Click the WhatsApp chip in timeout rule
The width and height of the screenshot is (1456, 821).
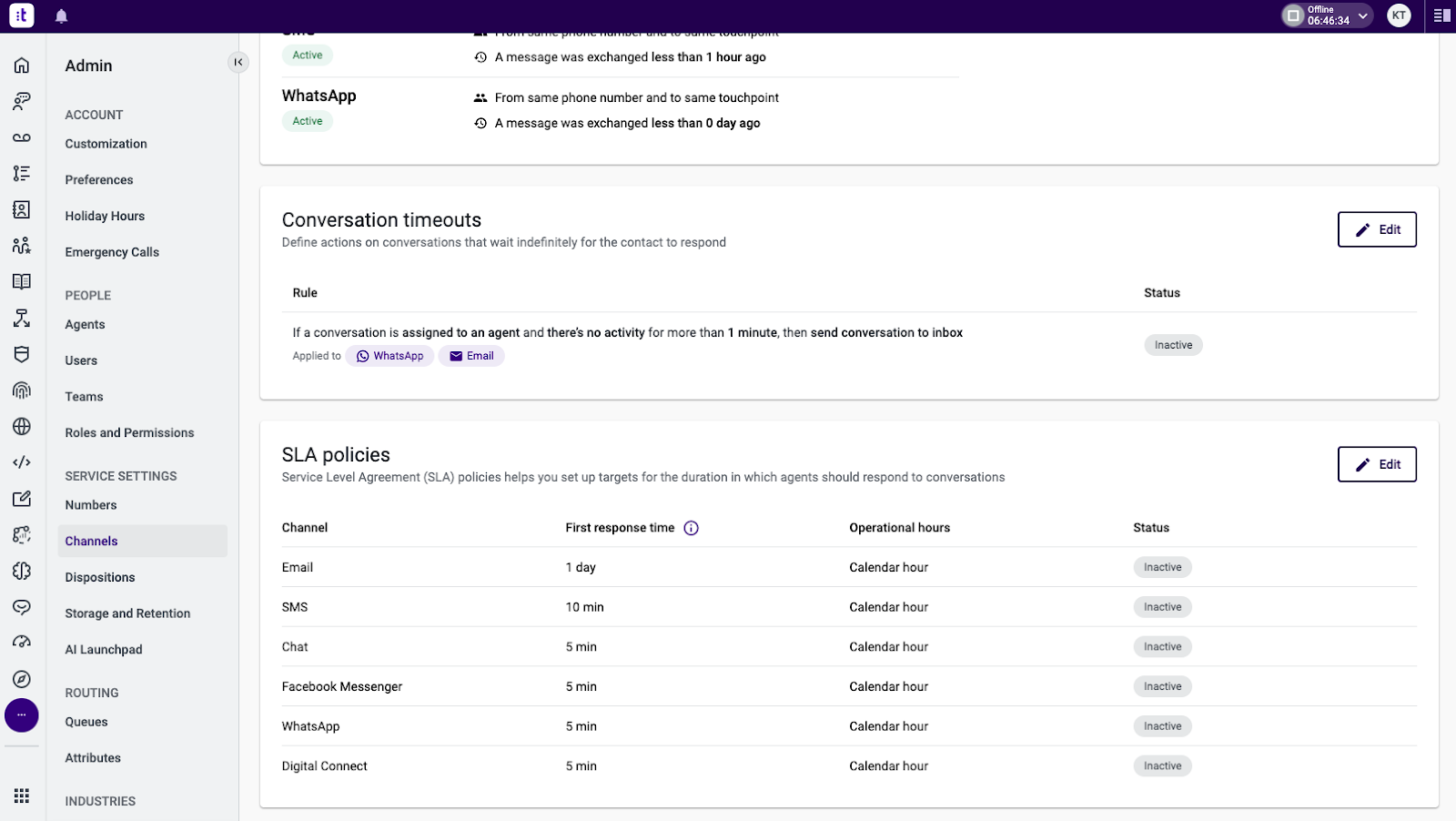(389, 356)
